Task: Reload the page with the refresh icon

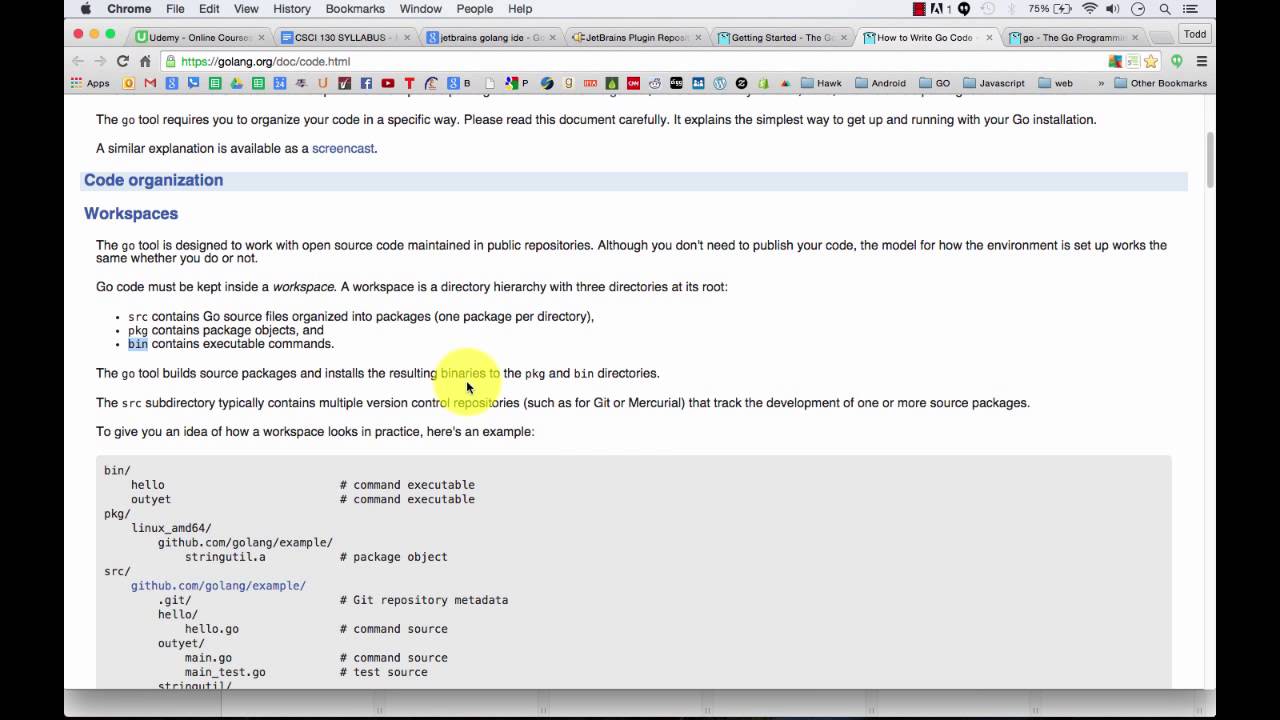Action: tap(122, 61)
